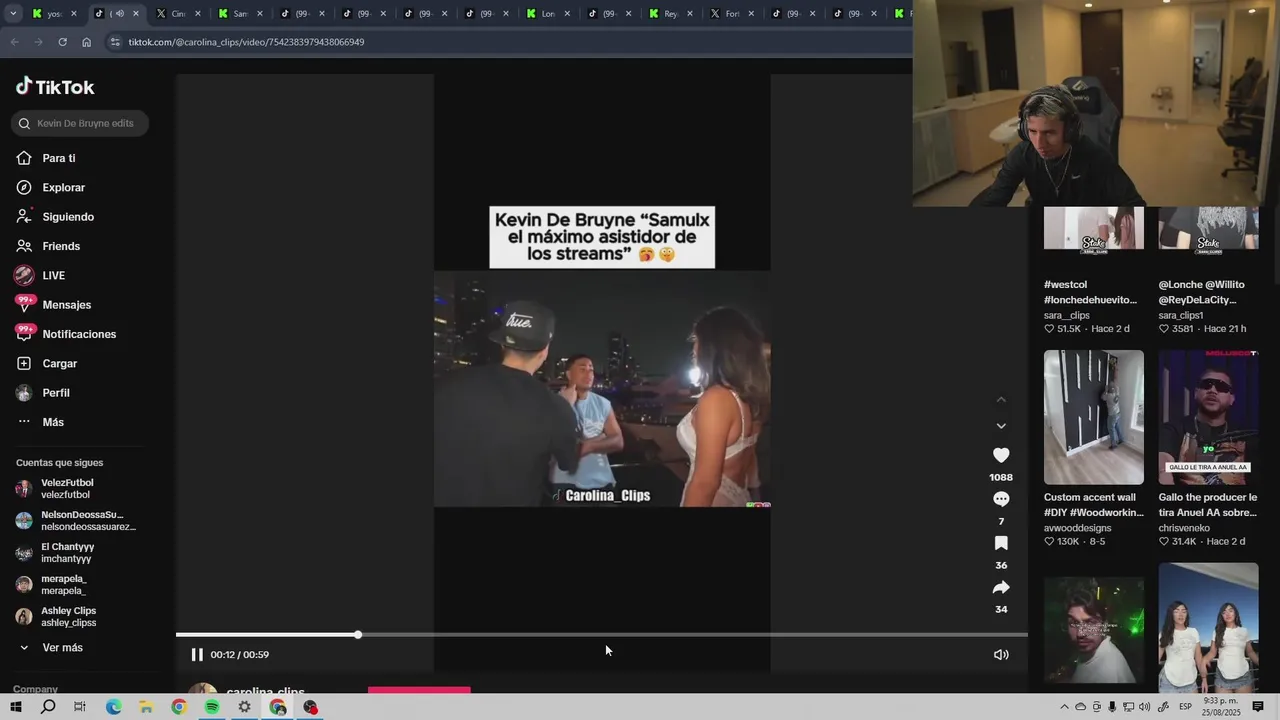The image size is (1280, 720).
Task: Mute the video volume
Action: [x=1001, y=654]
